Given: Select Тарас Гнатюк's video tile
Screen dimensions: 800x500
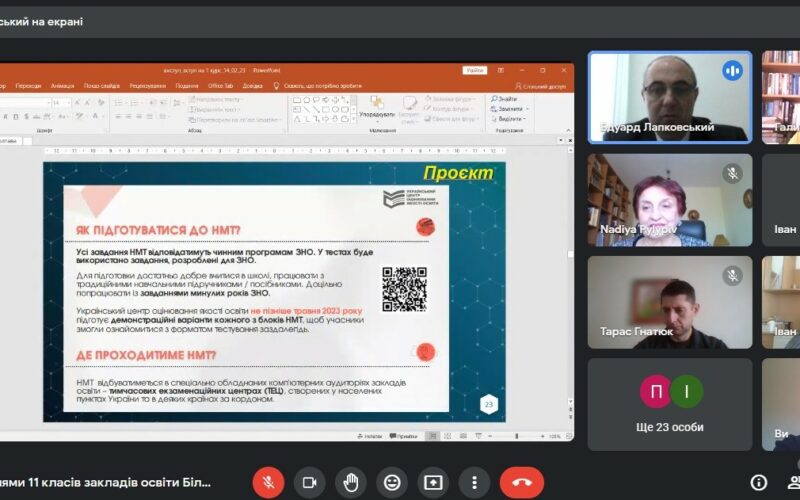Looking at the screenshot, I should coord(670,302).
